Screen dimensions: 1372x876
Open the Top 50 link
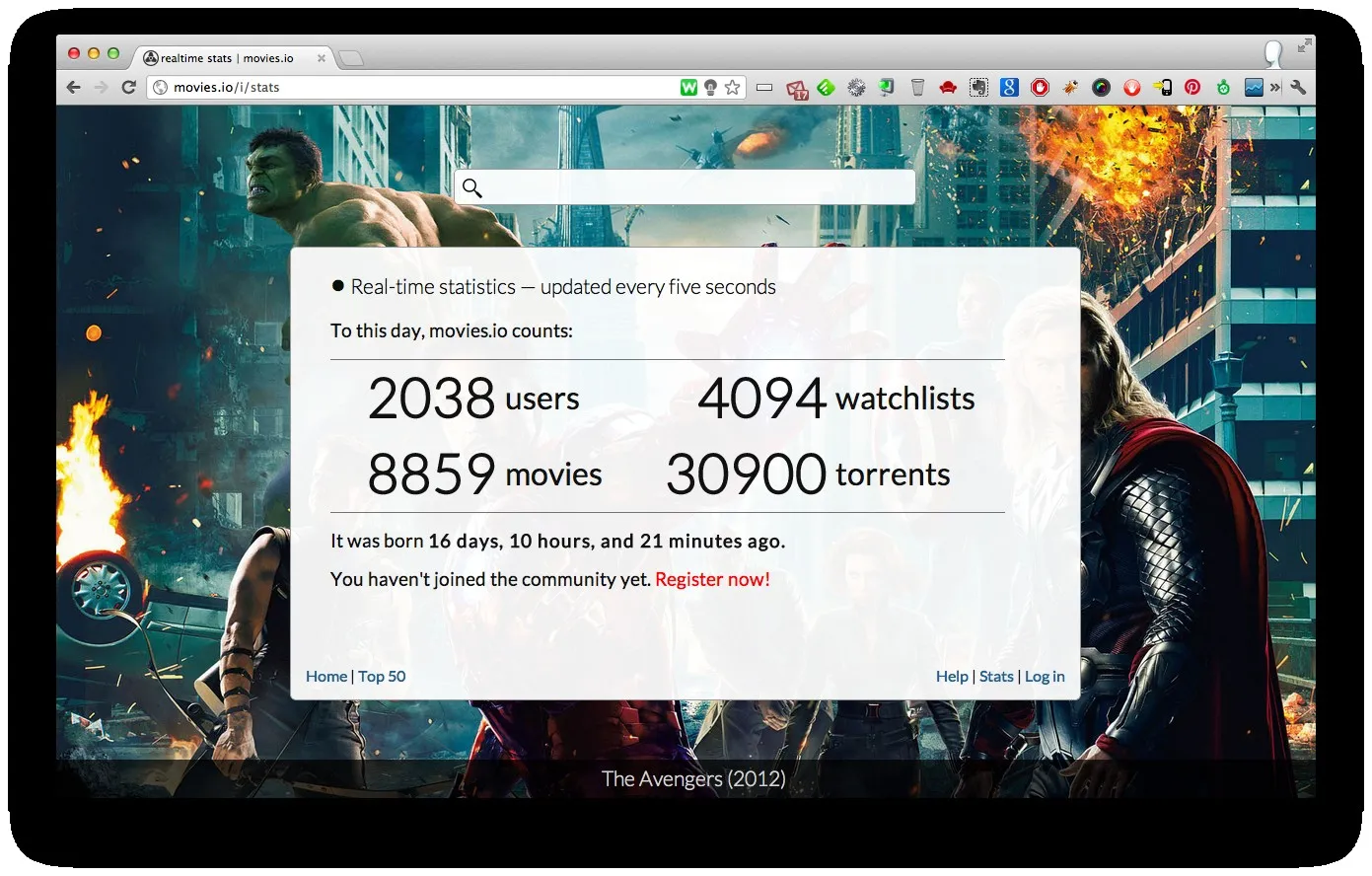(382, 677)
